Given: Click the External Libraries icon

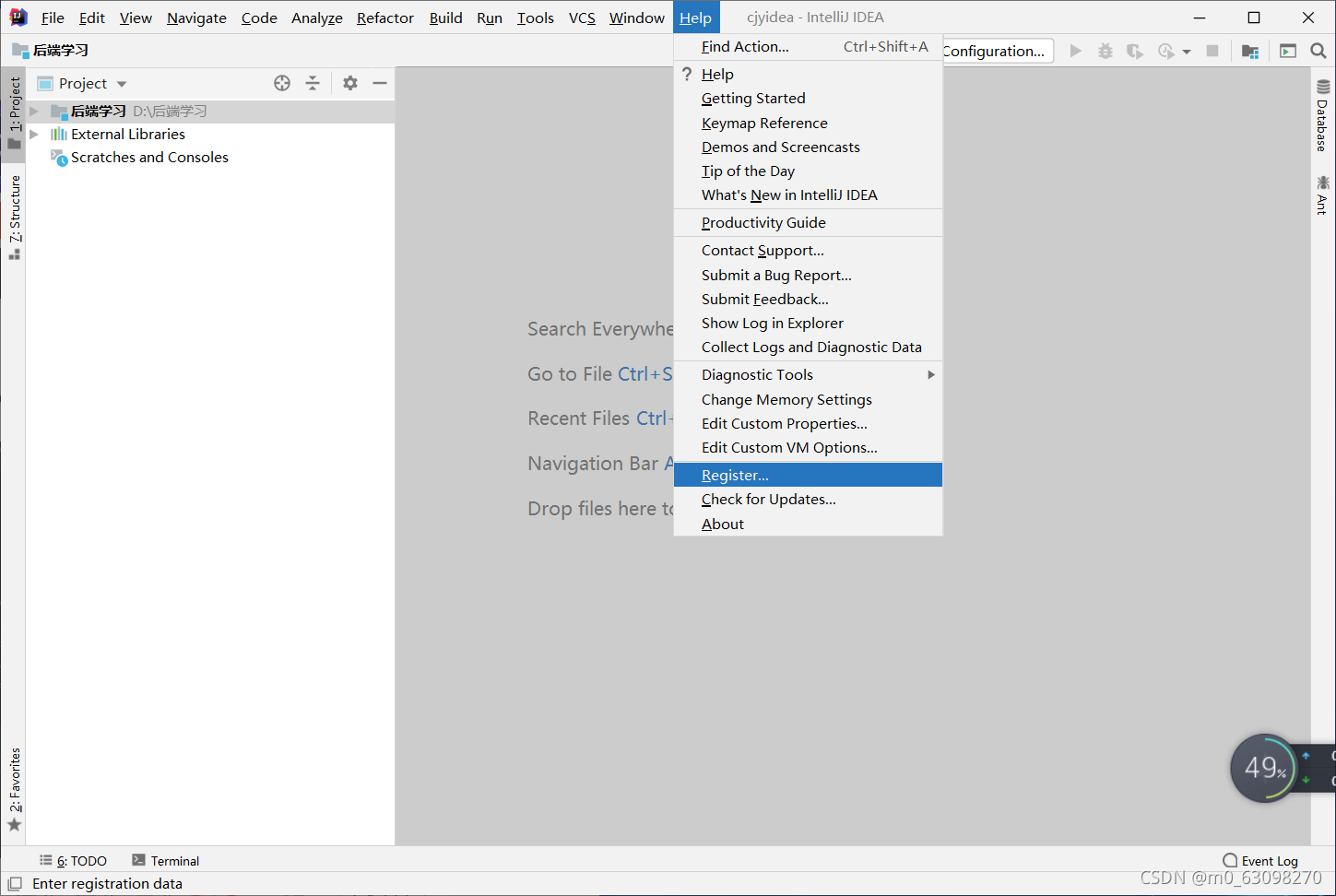Looking at the screenshot, I should pos(59,134).
